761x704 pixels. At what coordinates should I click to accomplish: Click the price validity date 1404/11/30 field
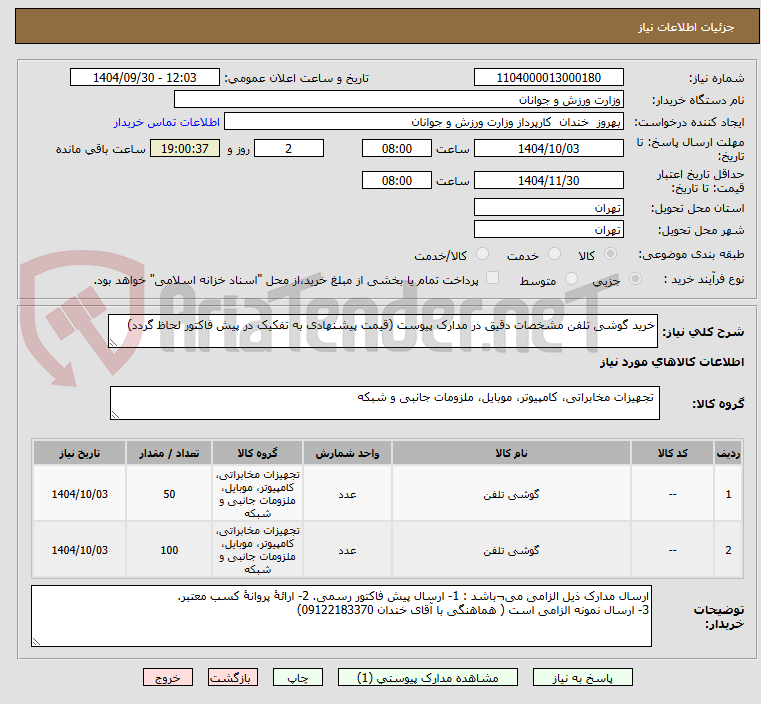(x=548, y=180)
